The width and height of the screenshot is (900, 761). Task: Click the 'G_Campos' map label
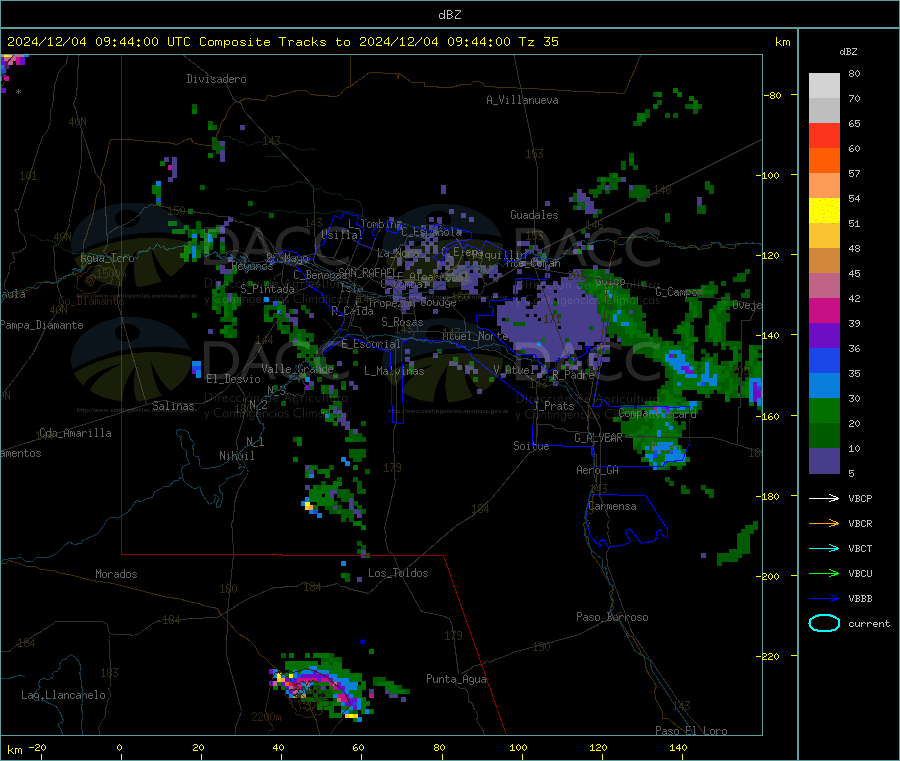(x=680, y=292)
